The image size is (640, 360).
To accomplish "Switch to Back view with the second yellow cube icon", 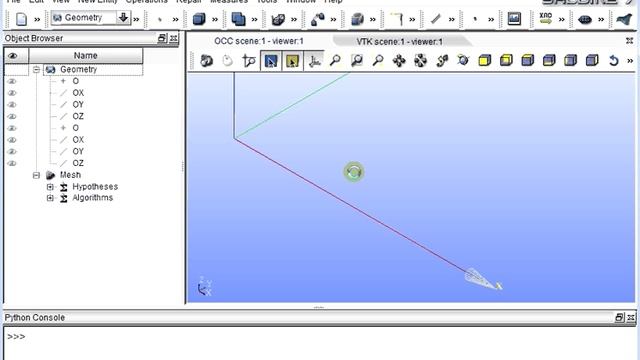I will click(506, 61).
